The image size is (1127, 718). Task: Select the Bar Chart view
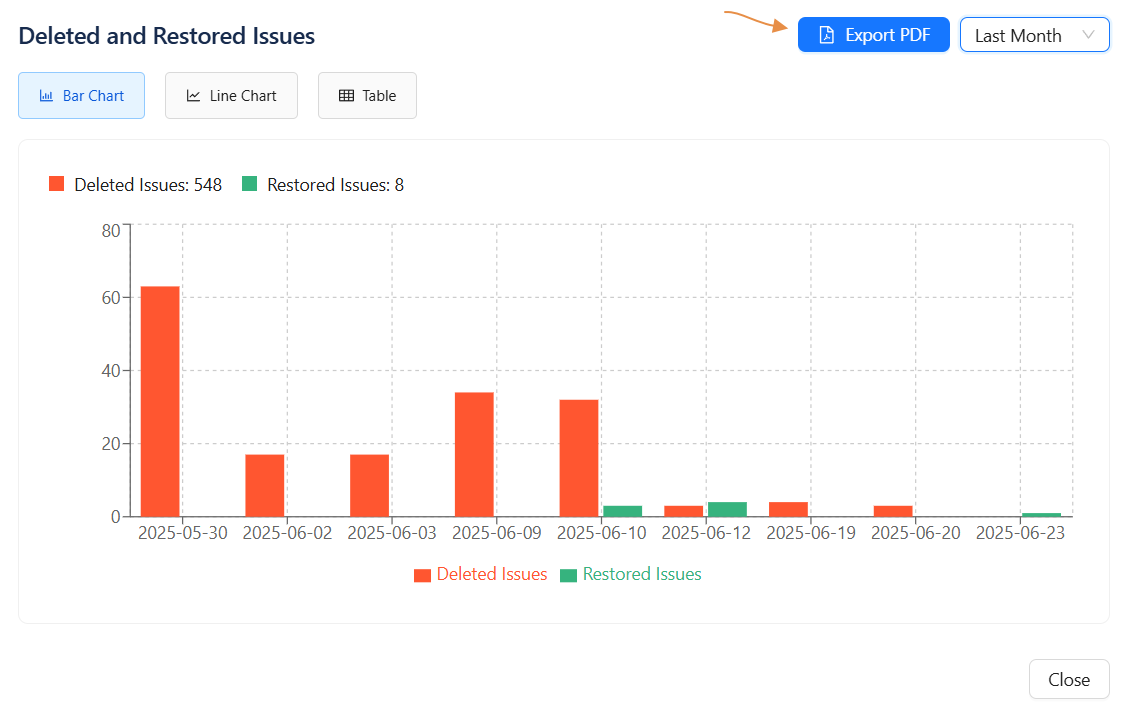[x=82, y=96]
